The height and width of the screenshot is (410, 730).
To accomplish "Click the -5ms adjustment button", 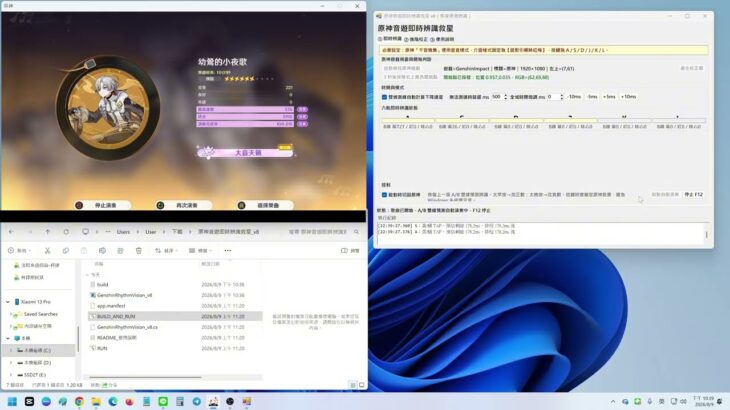I will point(592,97).
